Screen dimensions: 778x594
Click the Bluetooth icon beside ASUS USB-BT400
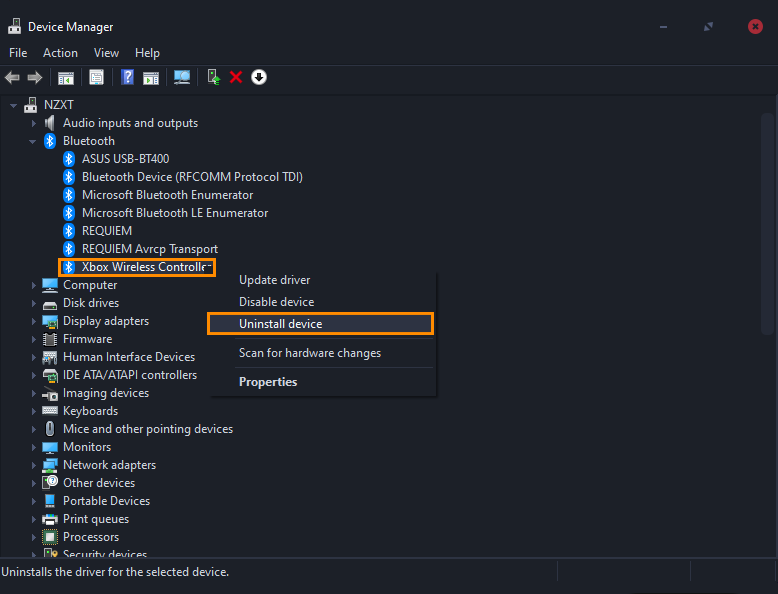point(69,159)
